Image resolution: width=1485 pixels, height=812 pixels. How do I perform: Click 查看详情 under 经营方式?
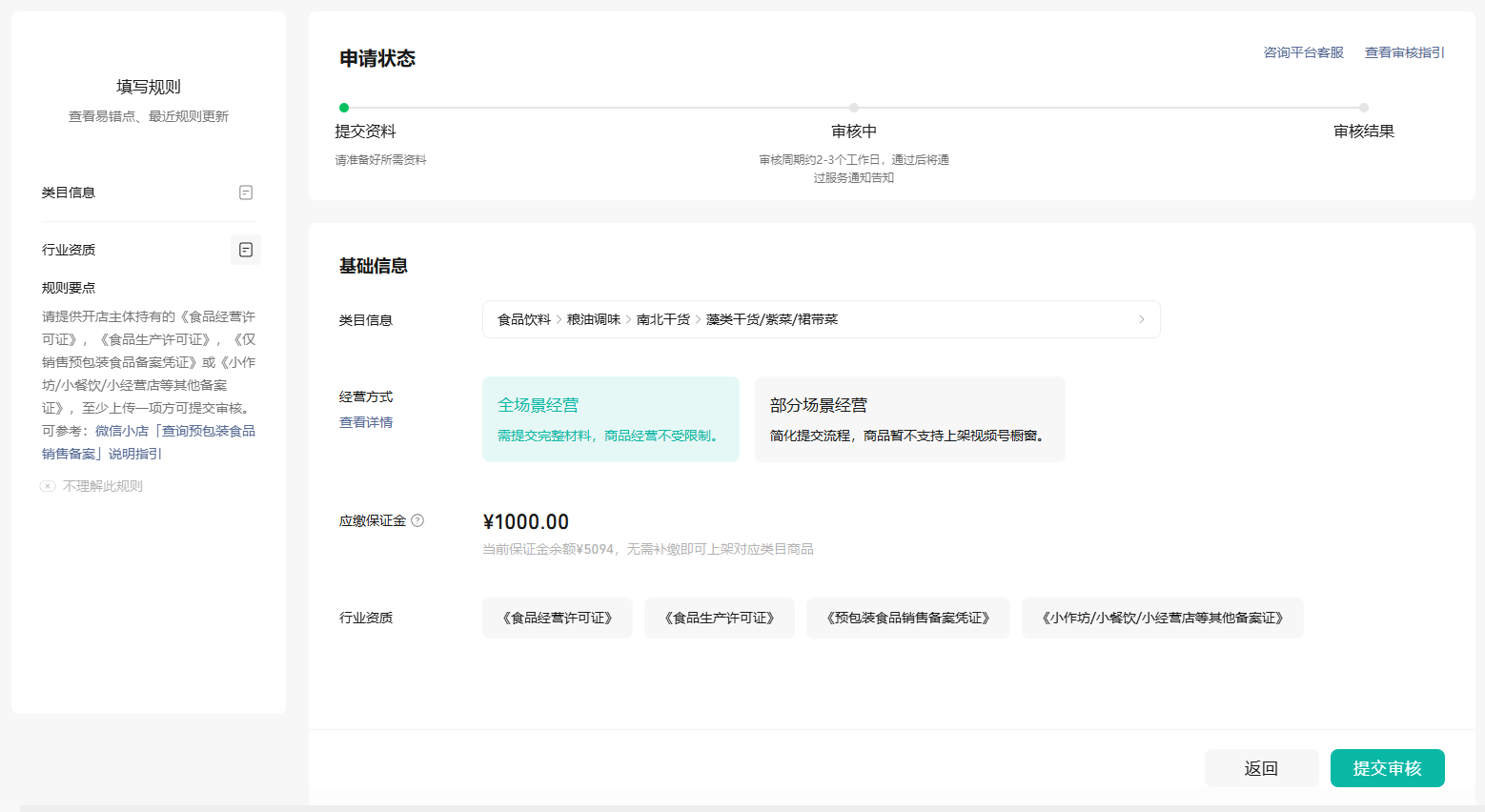pyautogui.click(x=366, y=422)
